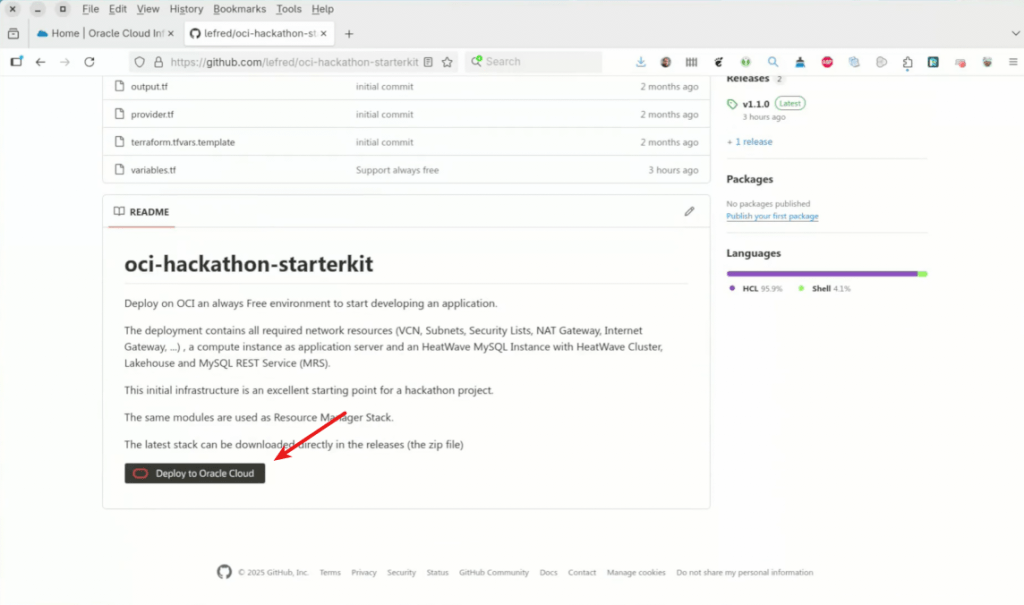The height and width of the screenshot is (605, 1024).
Task: Click the HCL language entry
Action: click(756, 288)
